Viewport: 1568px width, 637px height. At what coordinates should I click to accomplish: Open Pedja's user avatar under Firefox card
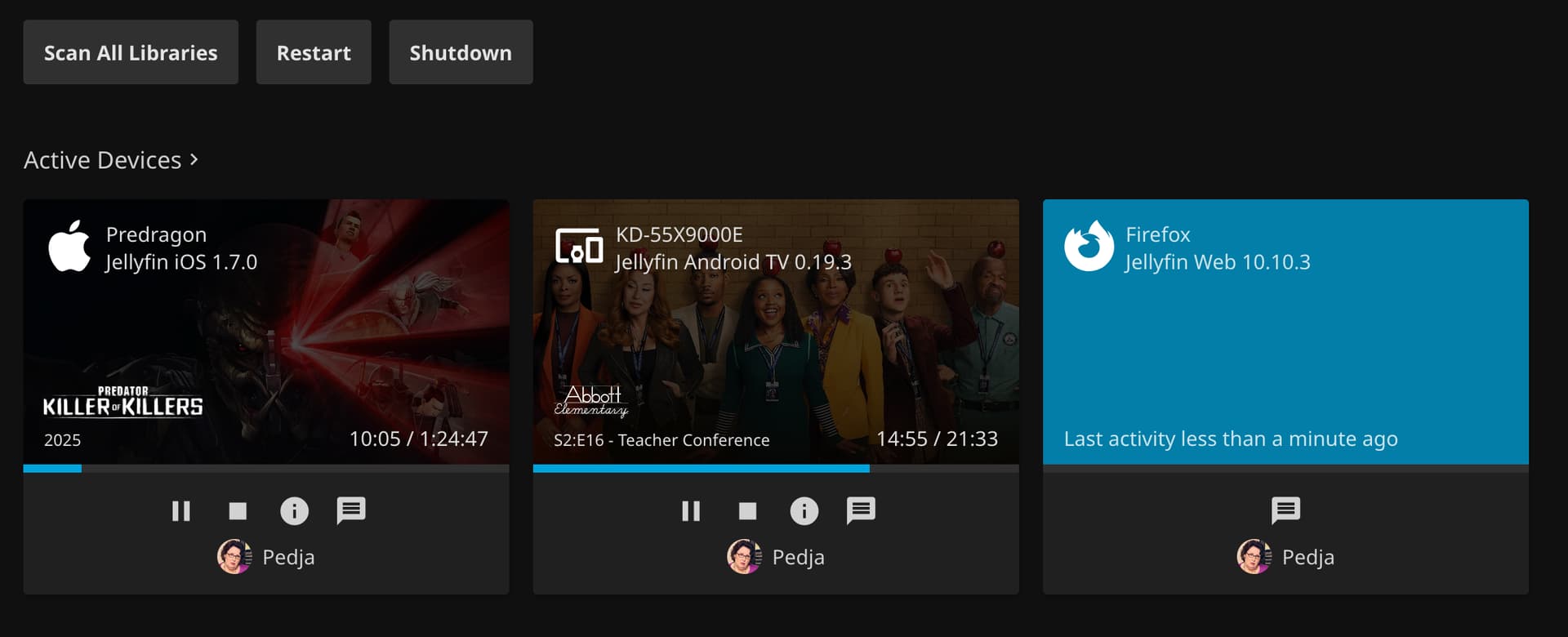point(1254,557)
